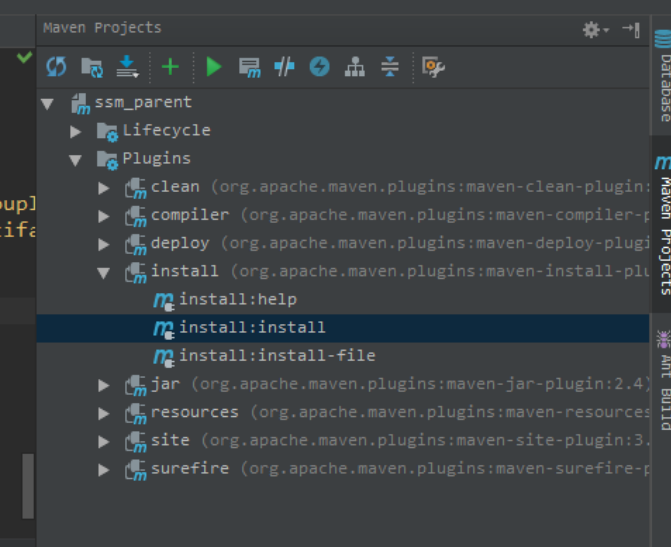Screen dimensions: 671x547
Task: Click the Plugins folder gear icon
Action: (107, 160)
